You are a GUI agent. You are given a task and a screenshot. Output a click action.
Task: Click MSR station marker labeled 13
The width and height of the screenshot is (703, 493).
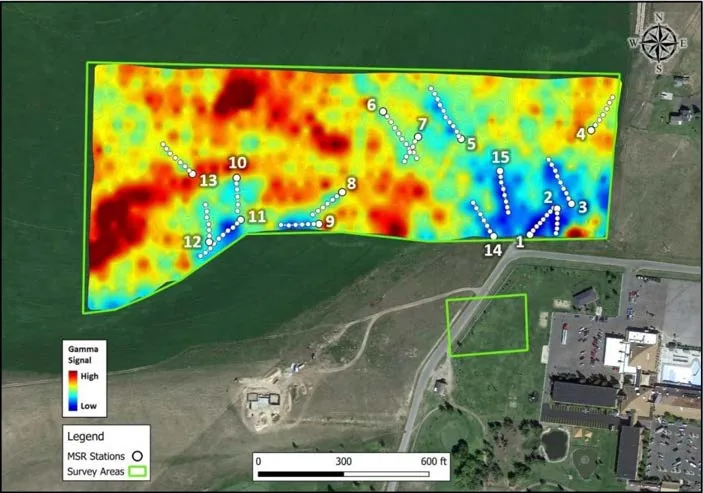[x=192, y=174]
